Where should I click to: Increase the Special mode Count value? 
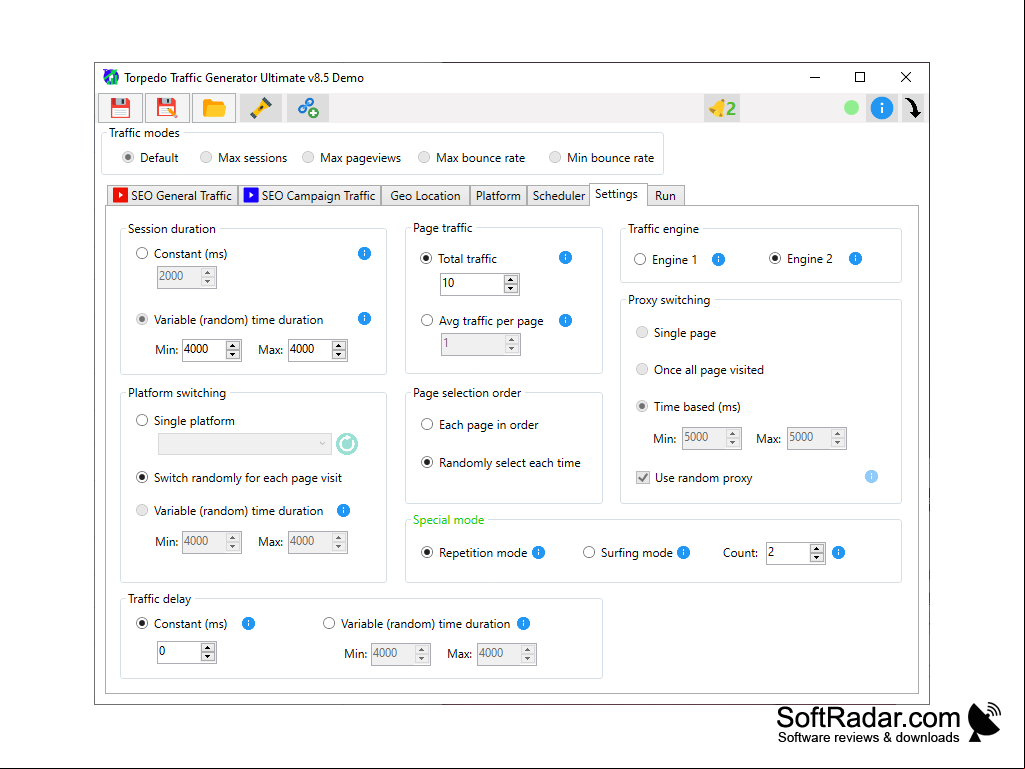tap(816, 549)
